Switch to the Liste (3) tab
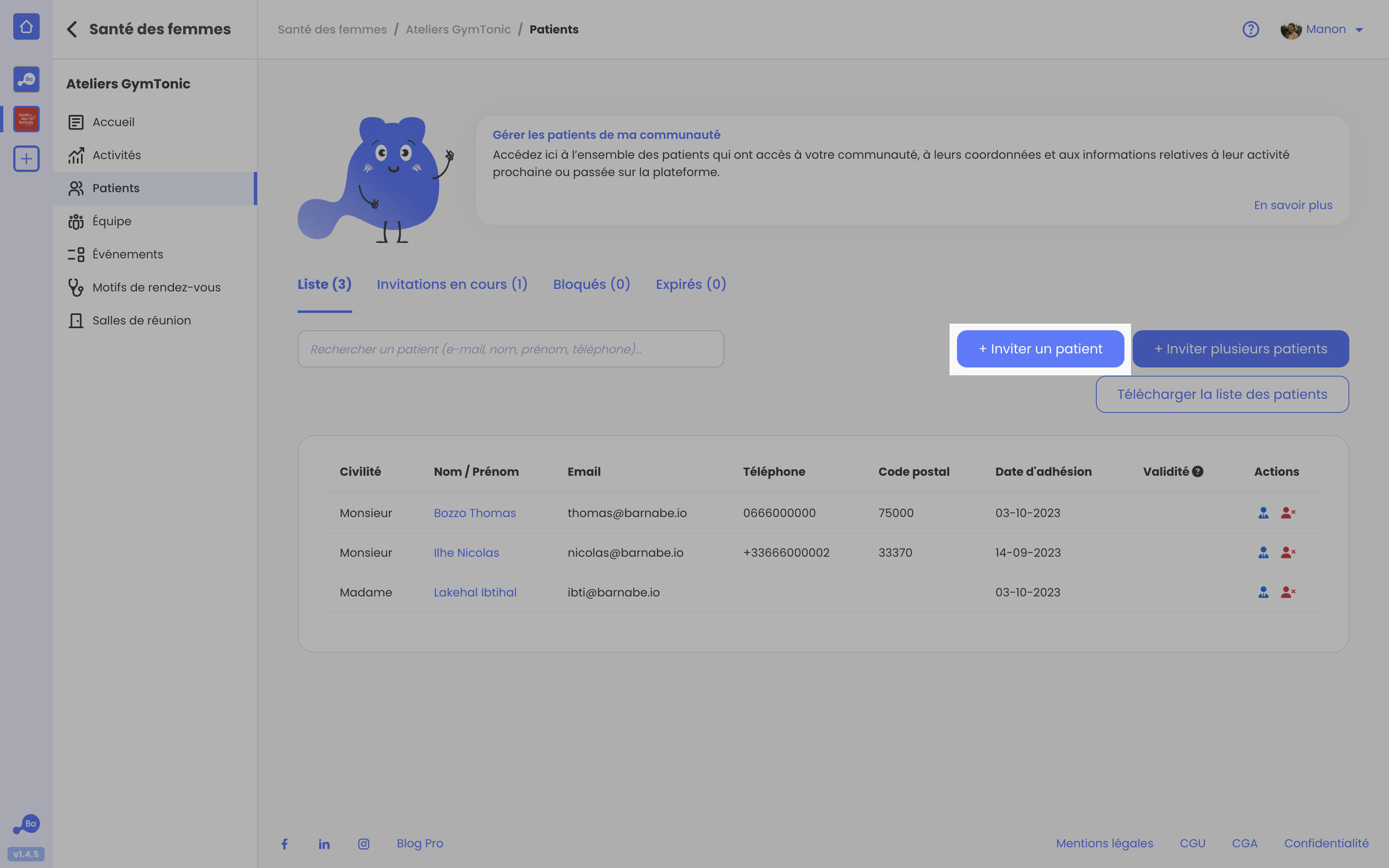This screenshot has width=1389, height=868. coord(324,284)
